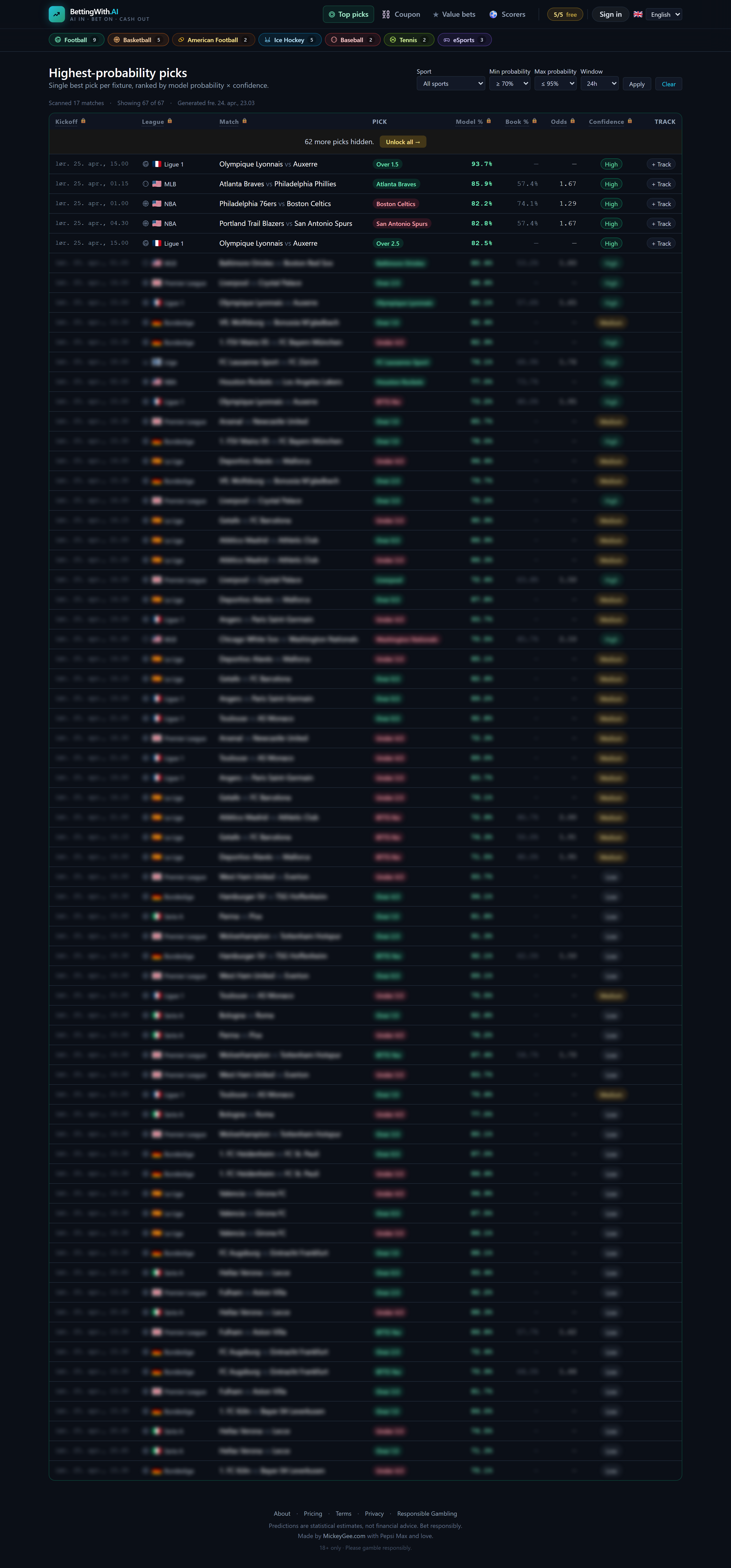Select the eSports sport chip

[x=464, y=40]
